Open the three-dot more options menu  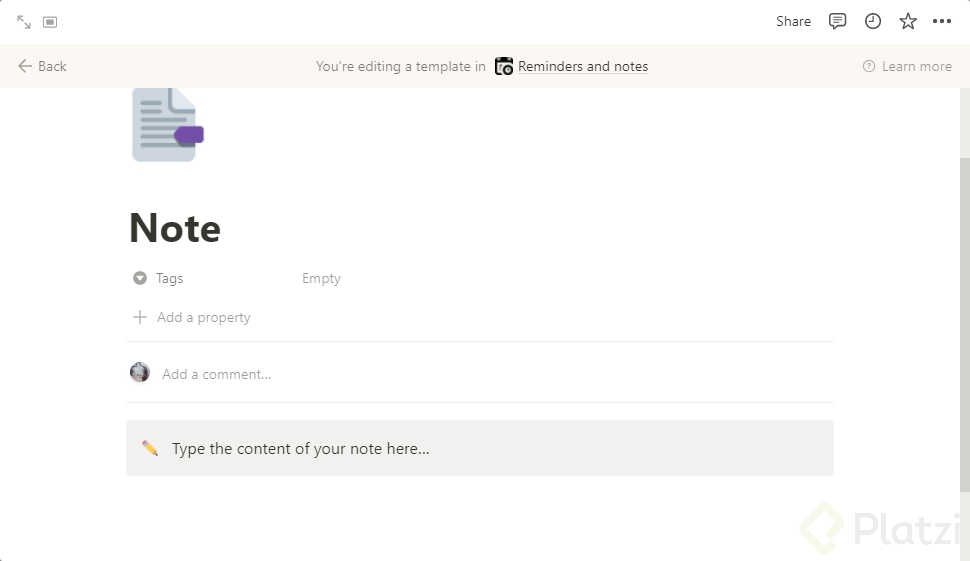942,21
